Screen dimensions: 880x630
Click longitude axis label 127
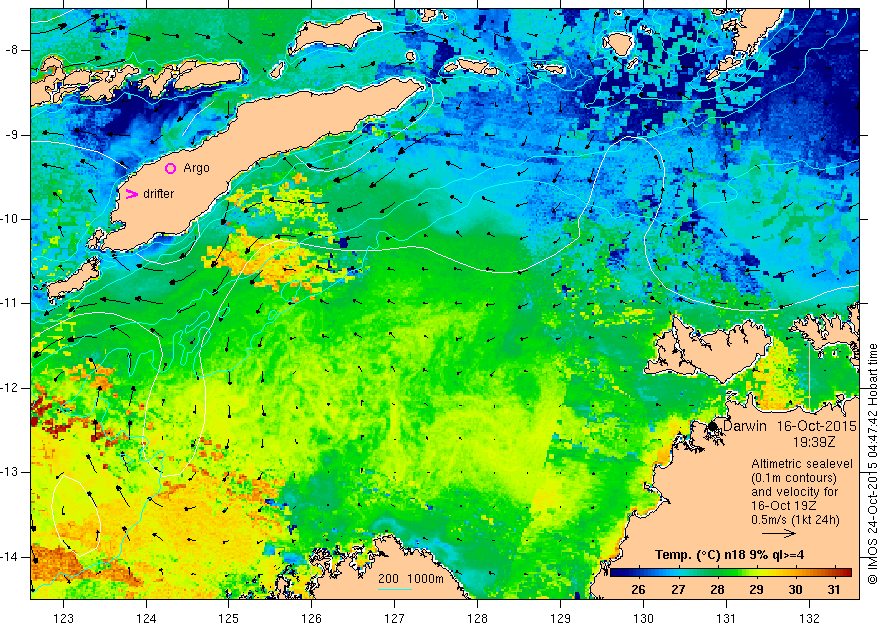395,619
